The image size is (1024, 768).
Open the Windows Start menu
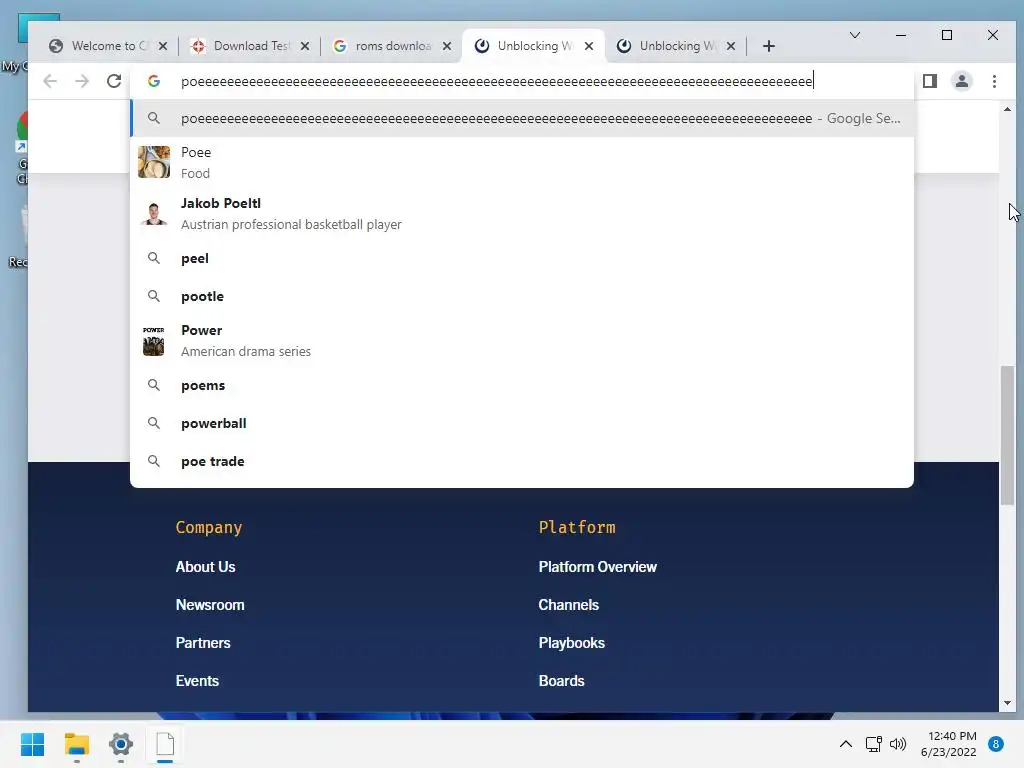coord(32,744)
